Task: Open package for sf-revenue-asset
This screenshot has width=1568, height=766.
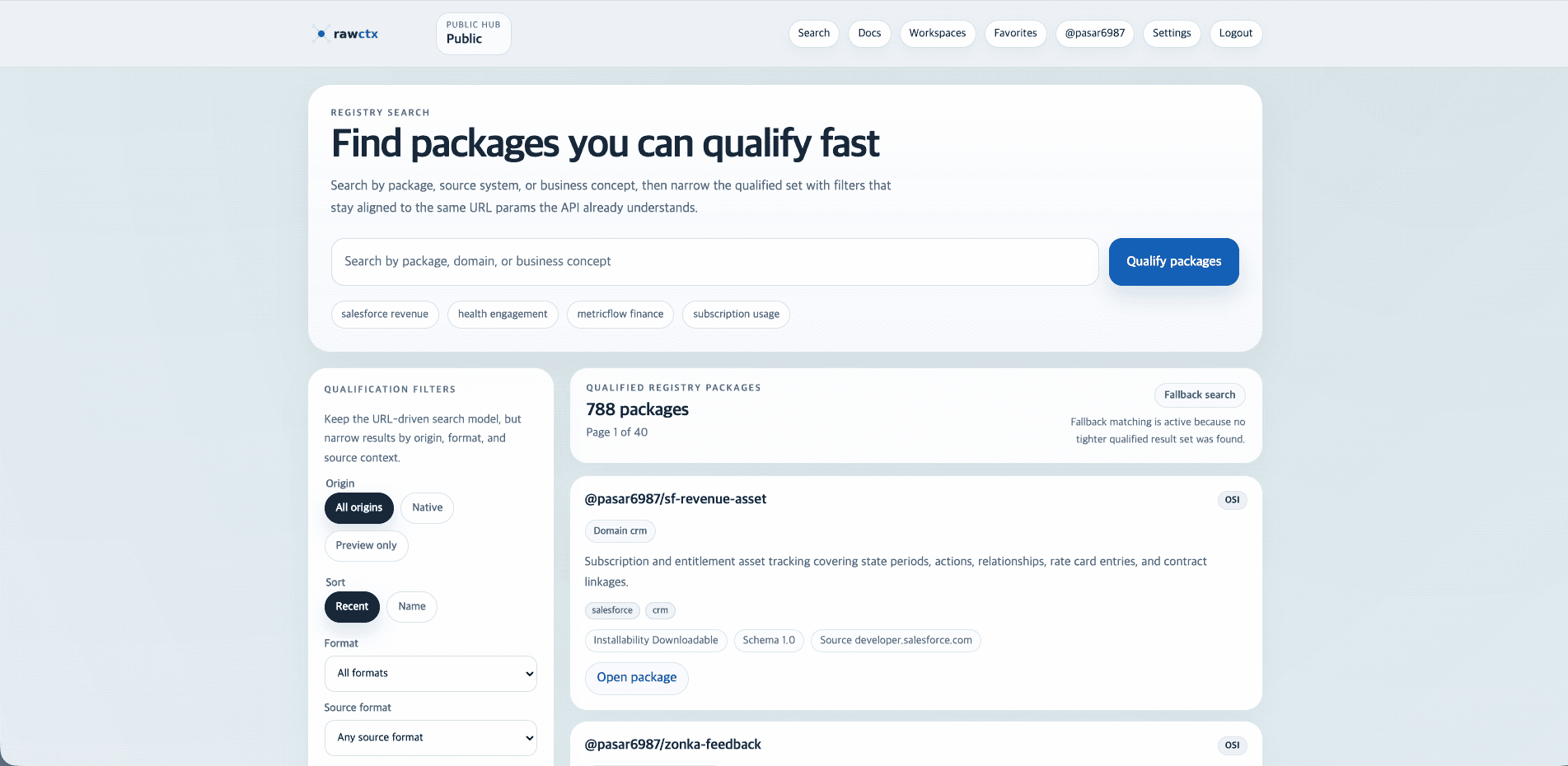Action: [x=636, y=678]
